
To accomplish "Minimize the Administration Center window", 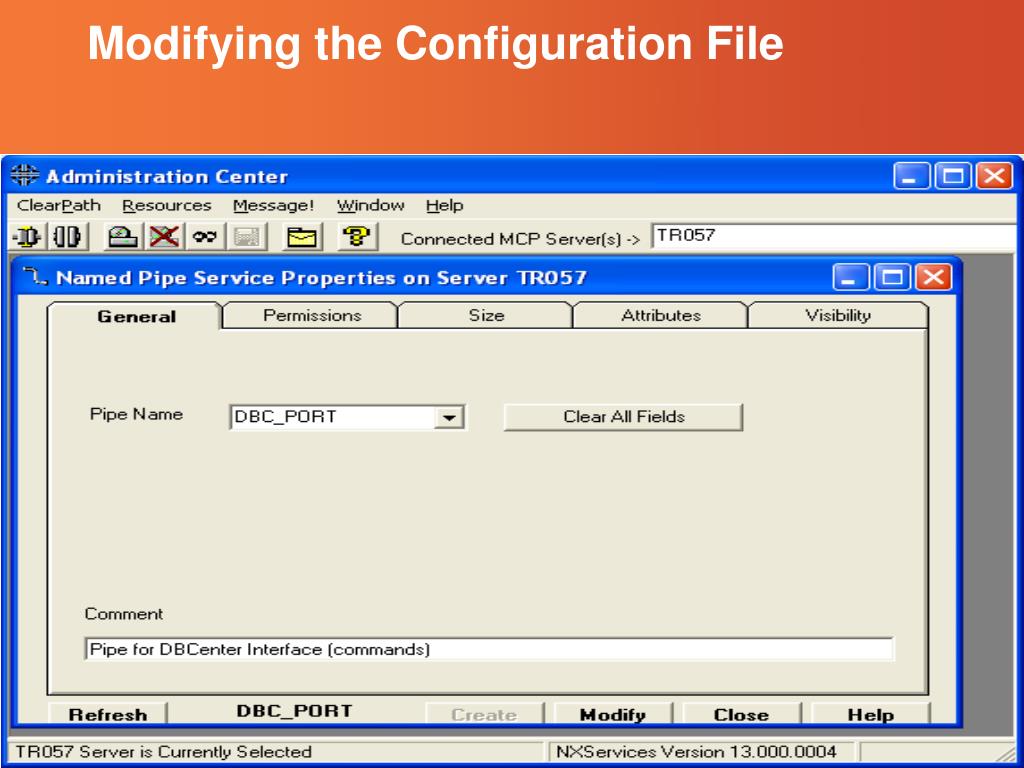I will coord(910,176).
